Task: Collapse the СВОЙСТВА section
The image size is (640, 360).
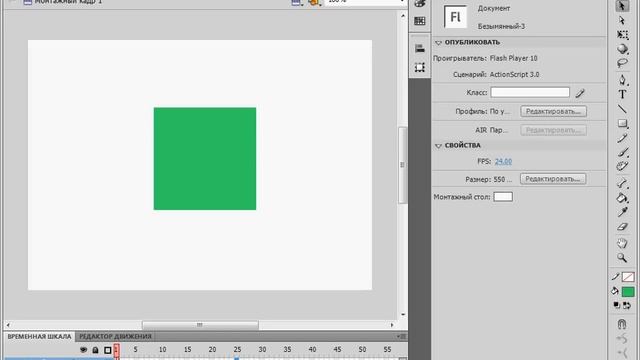Action: 438,146
